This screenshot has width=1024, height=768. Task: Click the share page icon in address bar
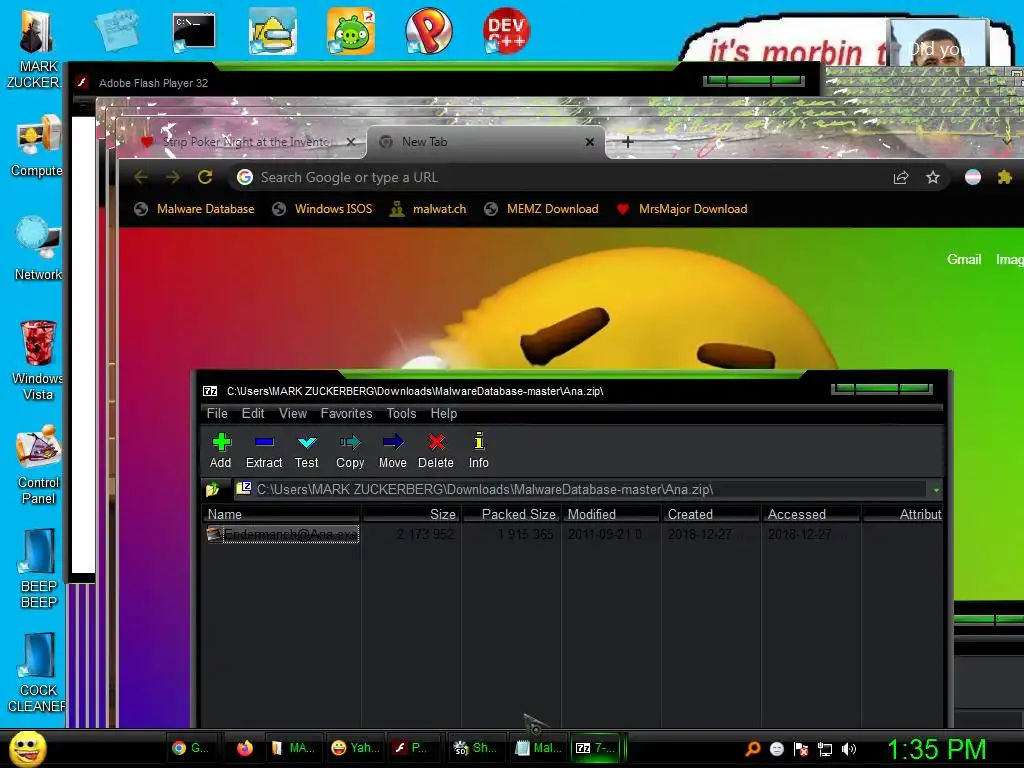pyautogui.click(x=901, y=177)
